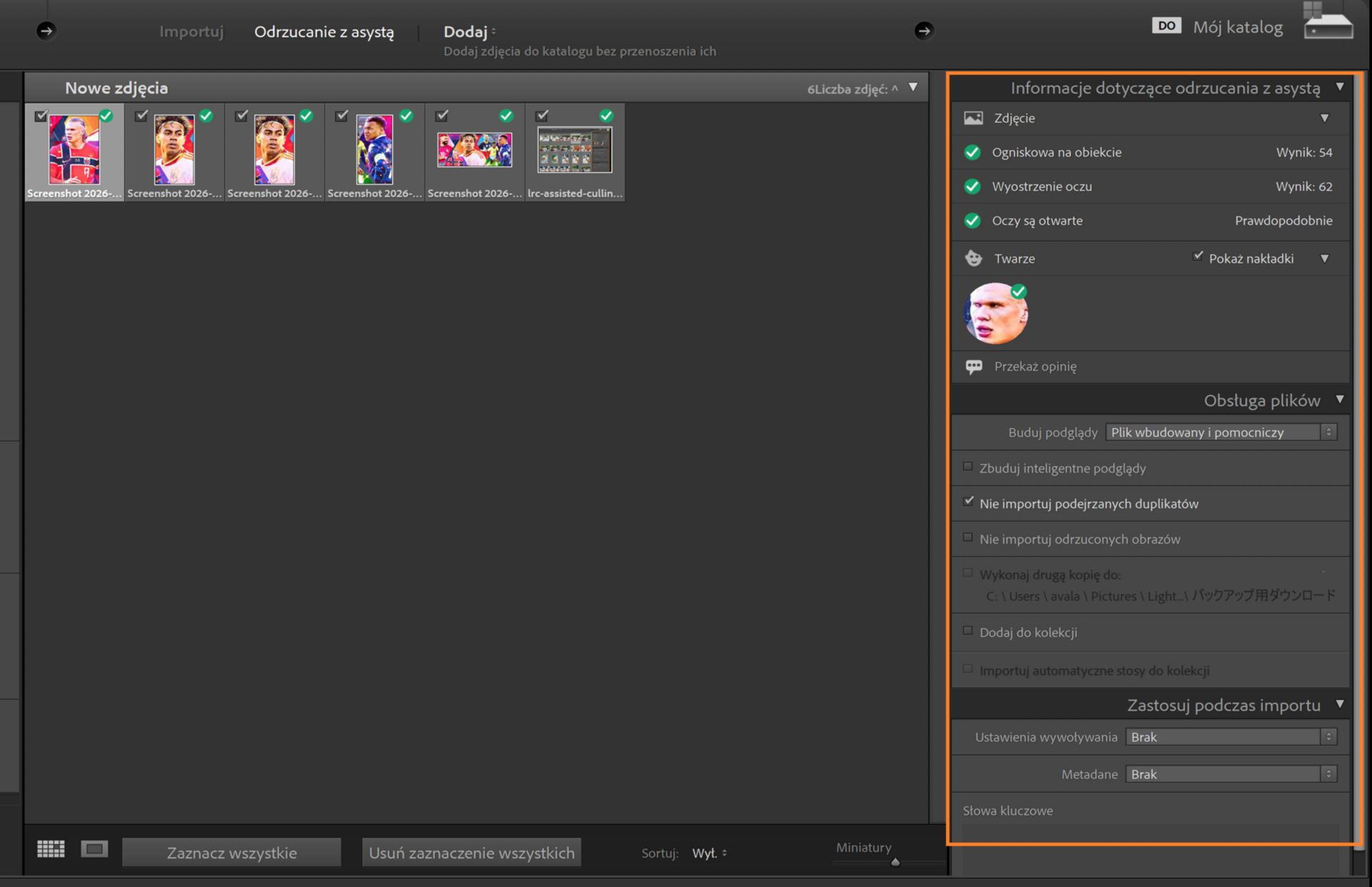Adjust the Miniatury thumbnail size slider
This screenshot has width=1372, height=887.
[895, 862]
